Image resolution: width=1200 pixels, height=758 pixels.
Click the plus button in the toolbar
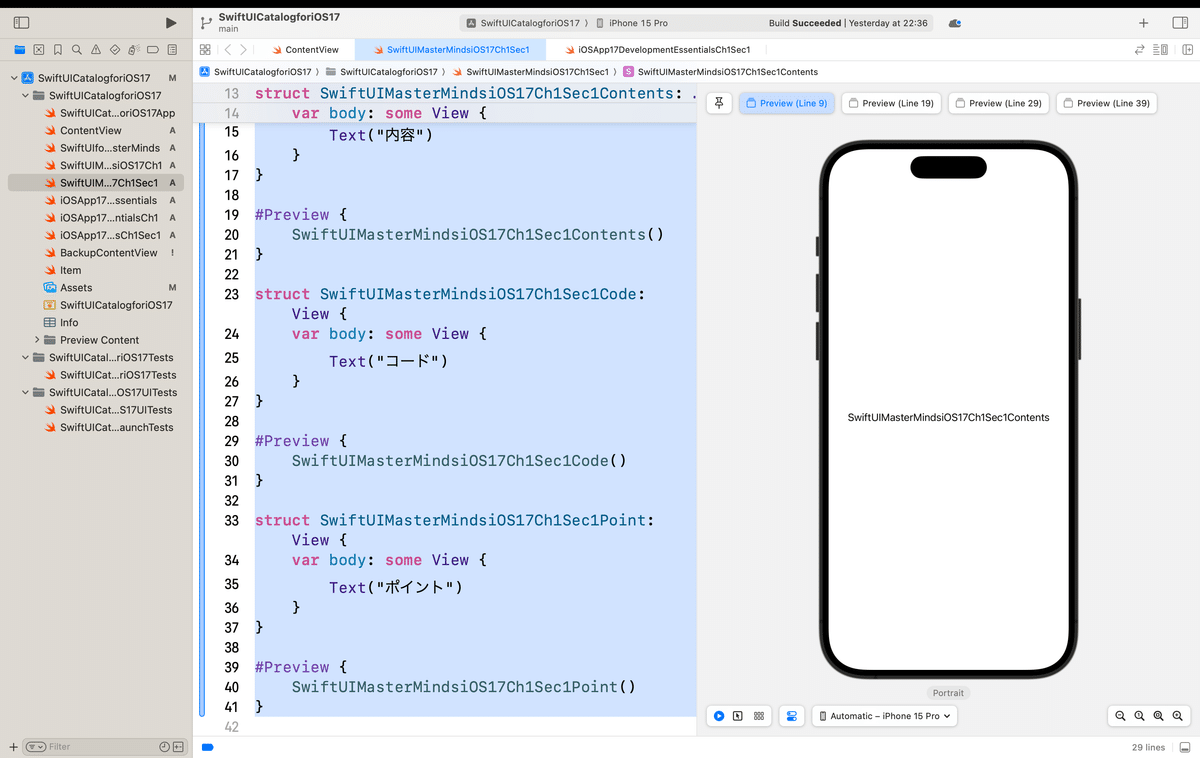1144,23
